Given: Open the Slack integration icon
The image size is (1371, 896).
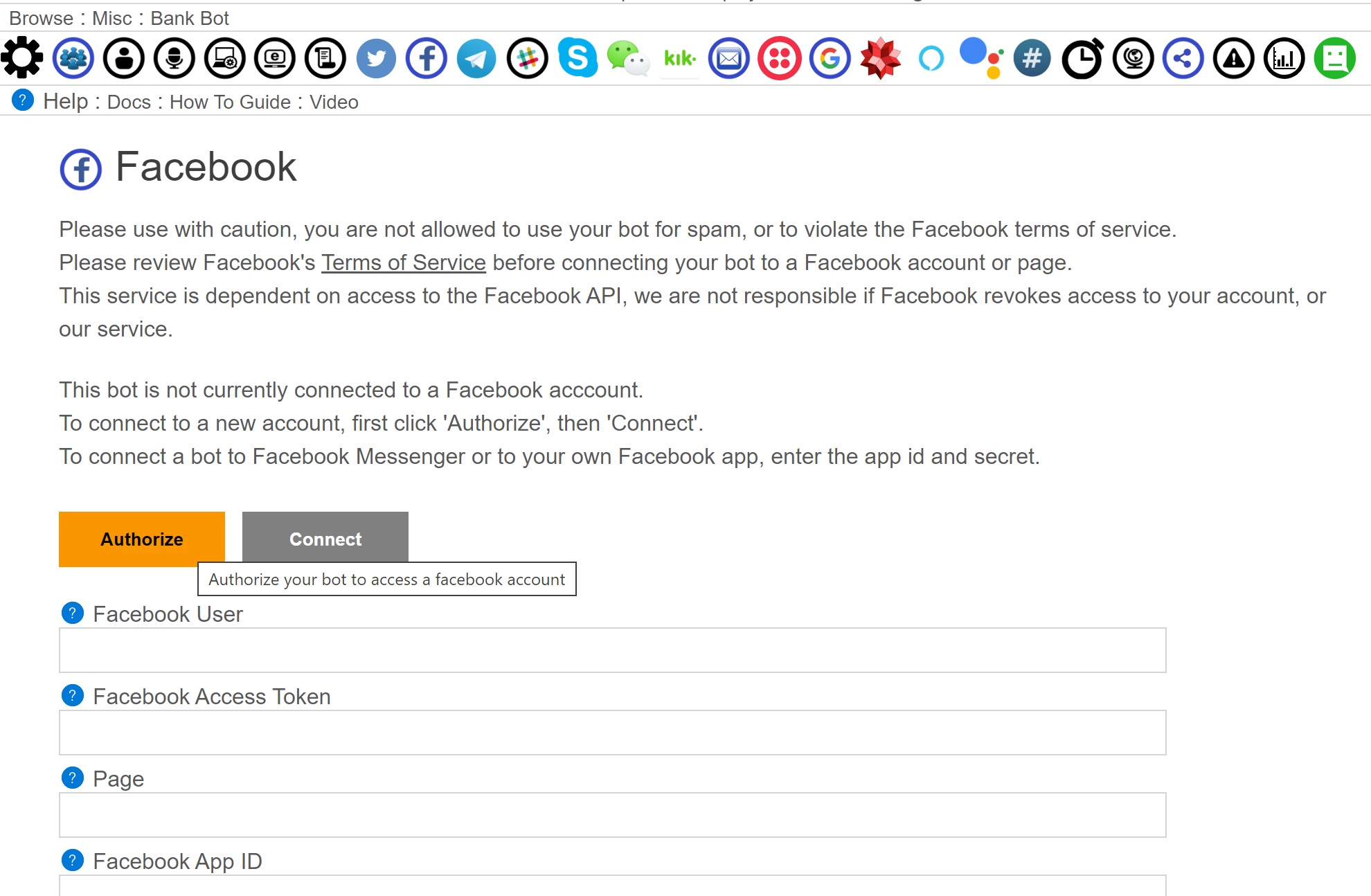Looking at the screenshot, I should (x=527, y=58).
